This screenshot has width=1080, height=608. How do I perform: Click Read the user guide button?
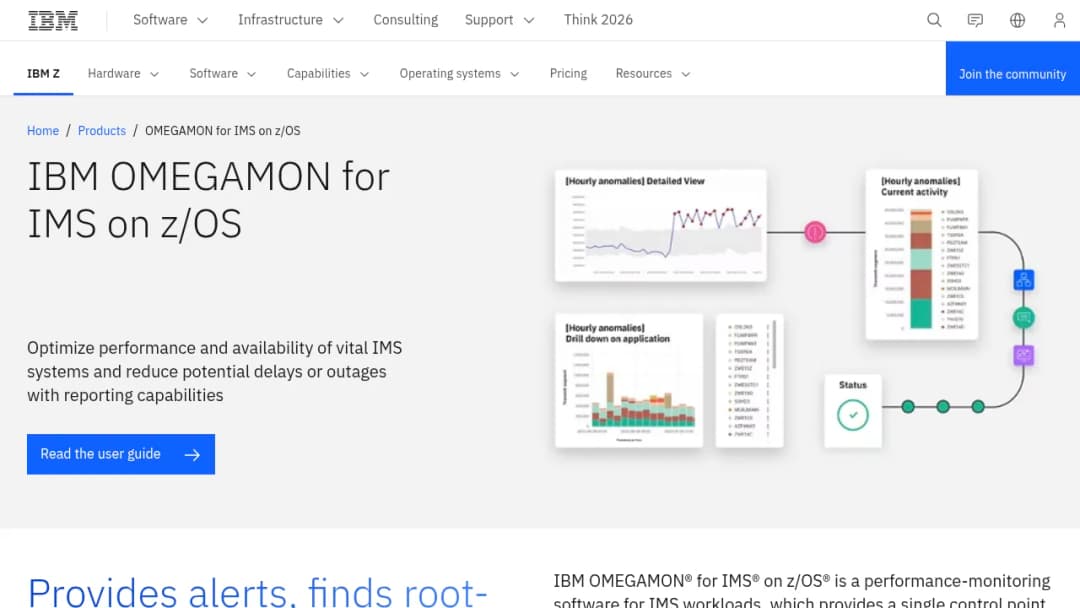point(121,454)
